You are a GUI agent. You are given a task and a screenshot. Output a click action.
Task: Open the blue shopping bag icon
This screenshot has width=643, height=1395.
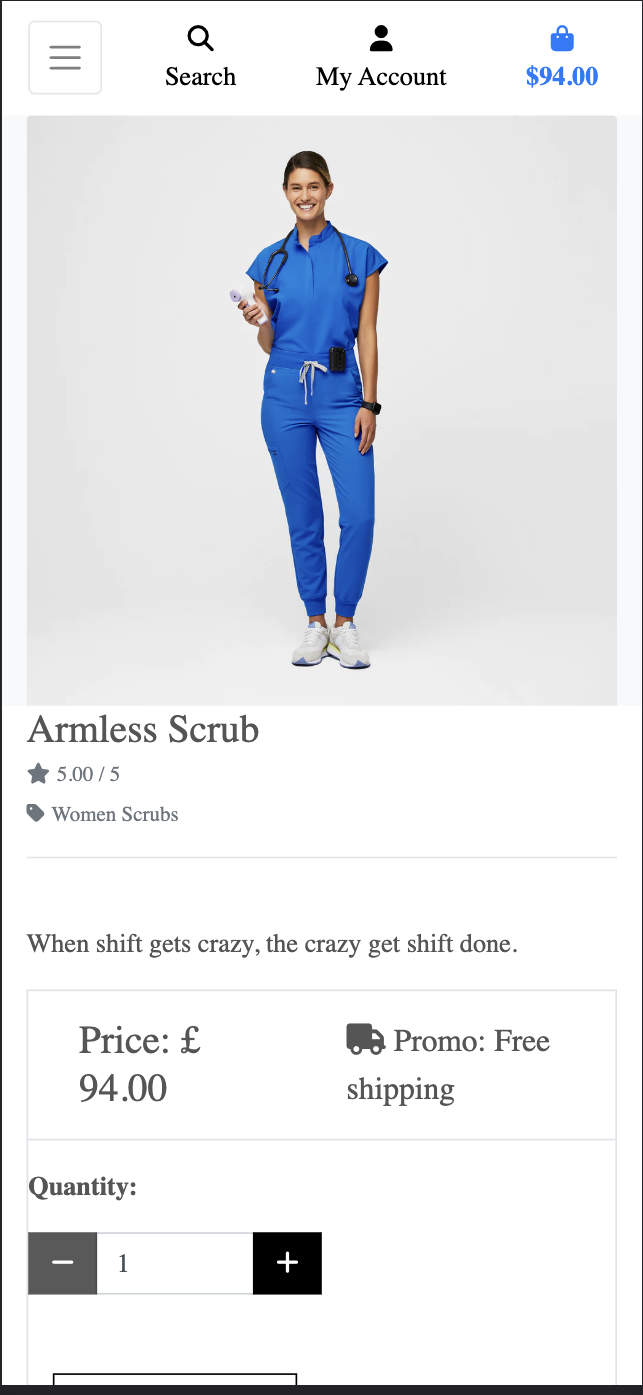click(x=562, y=39)
